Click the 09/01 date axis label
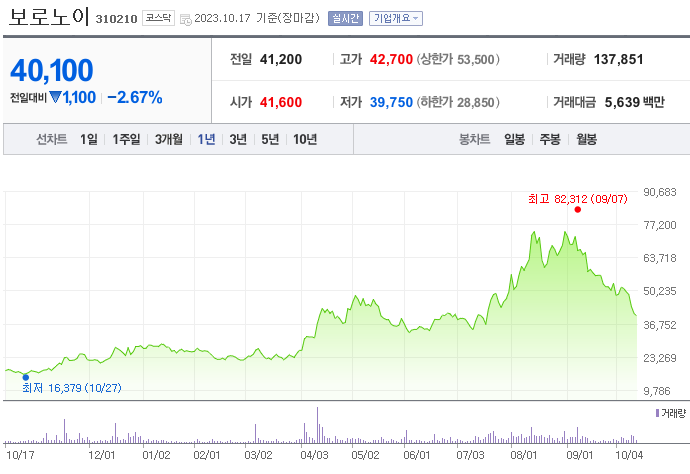690x474 pixels. [x=579, y=455]
